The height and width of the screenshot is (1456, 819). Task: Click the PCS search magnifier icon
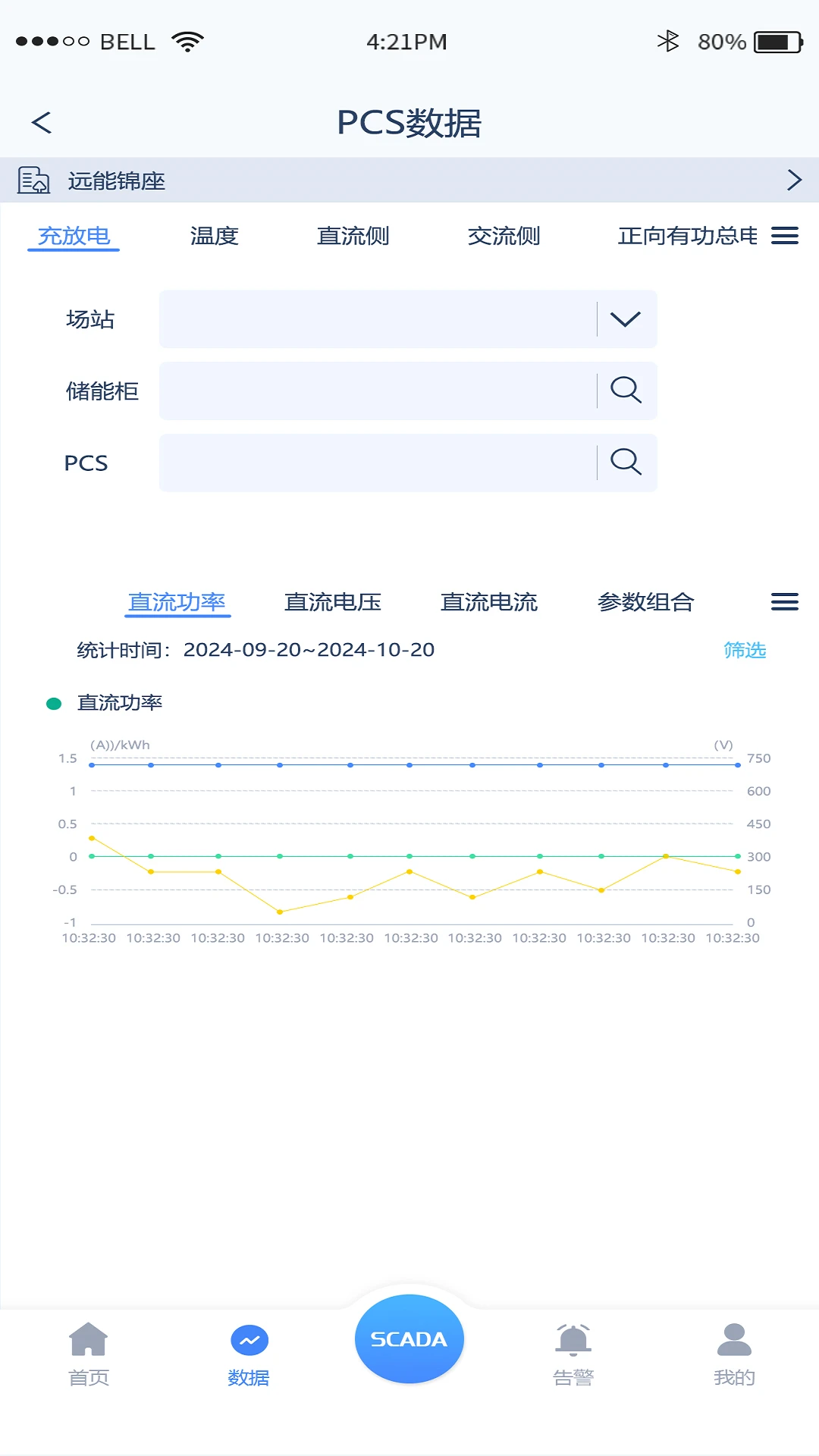click(x=626, y=462)
